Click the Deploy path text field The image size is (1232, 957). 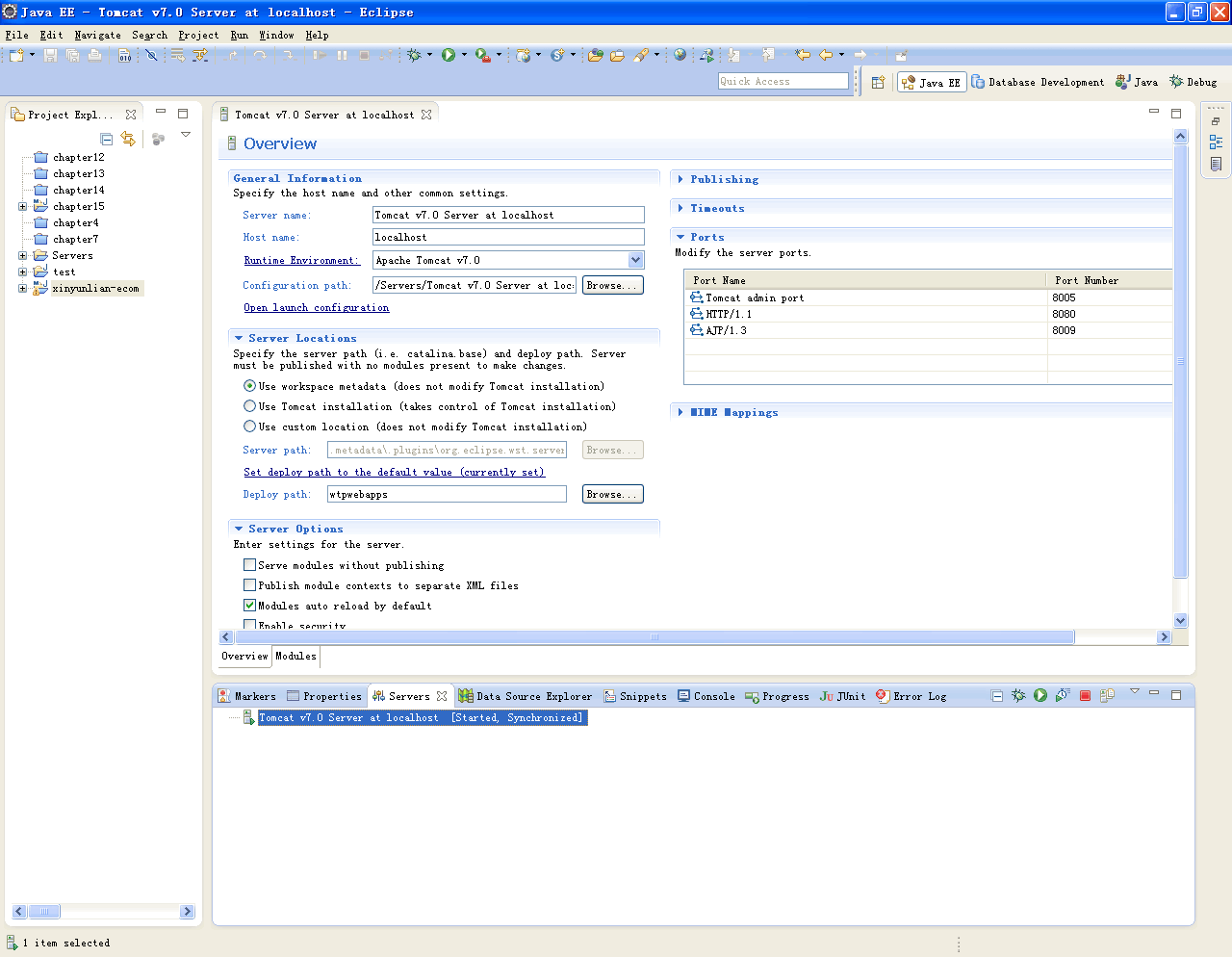[x=447, y=494]
